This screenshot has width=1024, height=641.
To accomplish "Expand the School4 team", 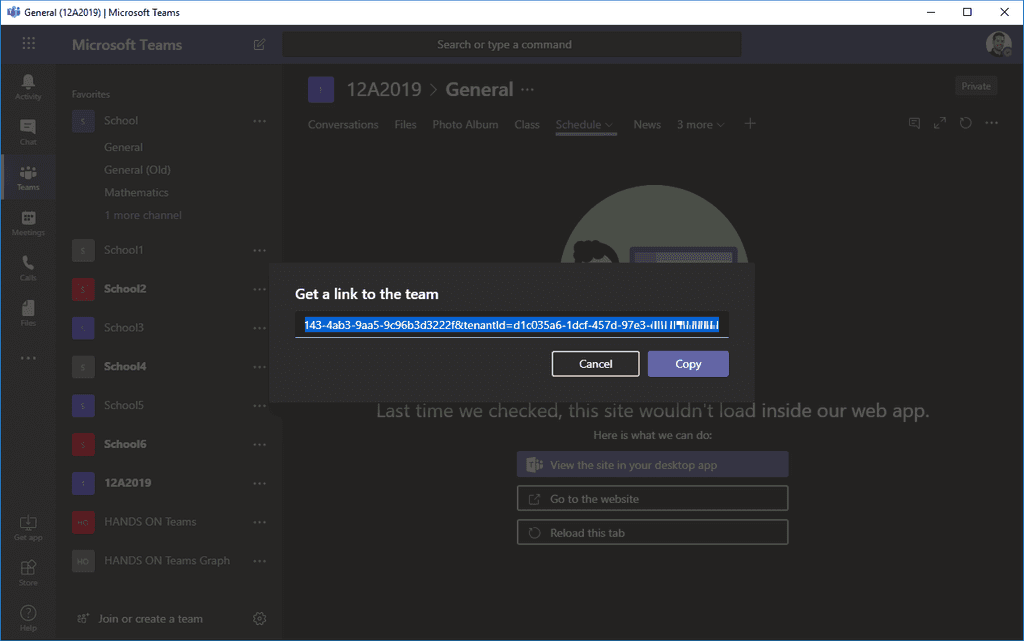I will click(x=125, y=366).
